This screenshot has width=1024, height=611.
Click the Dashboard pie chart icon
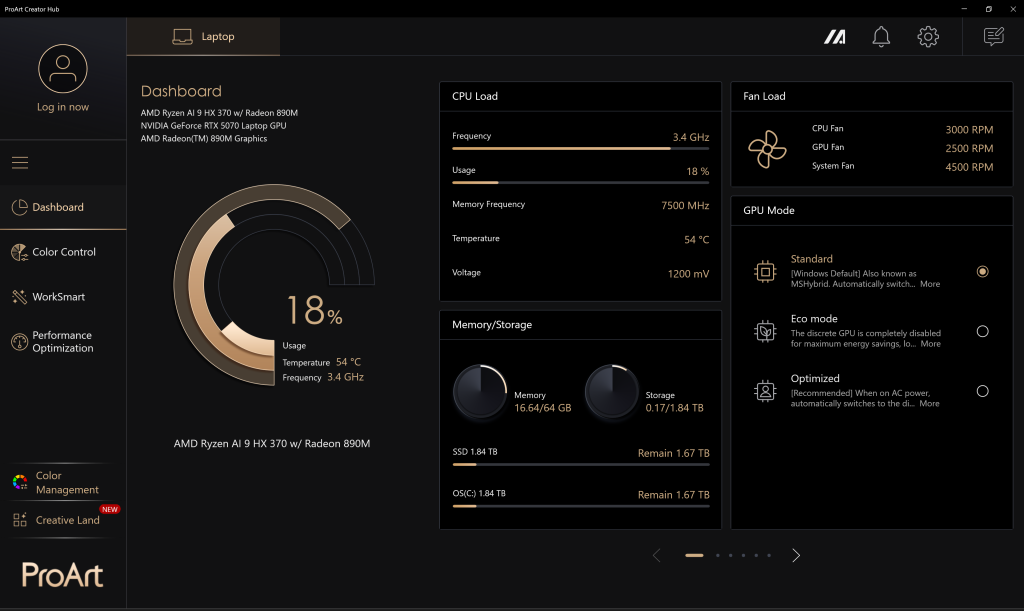pos(20,207)
